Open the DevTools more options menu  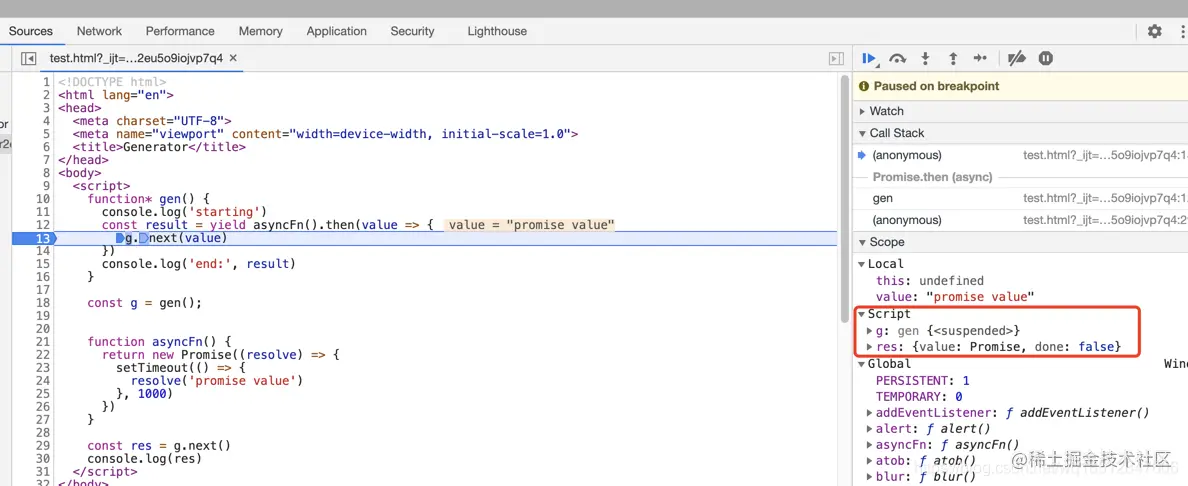point(1182,31)
